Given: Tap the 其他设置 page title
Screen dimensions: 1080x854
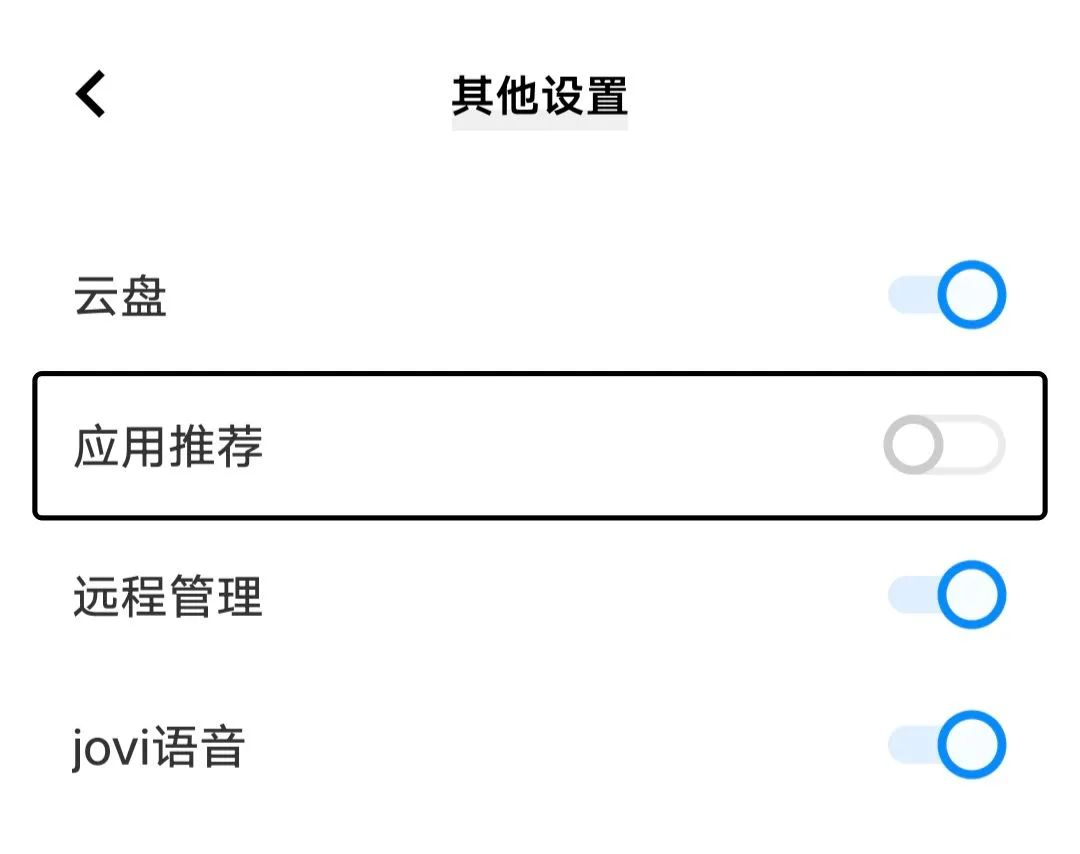Looking at the screenshot, I should point(539,96).
